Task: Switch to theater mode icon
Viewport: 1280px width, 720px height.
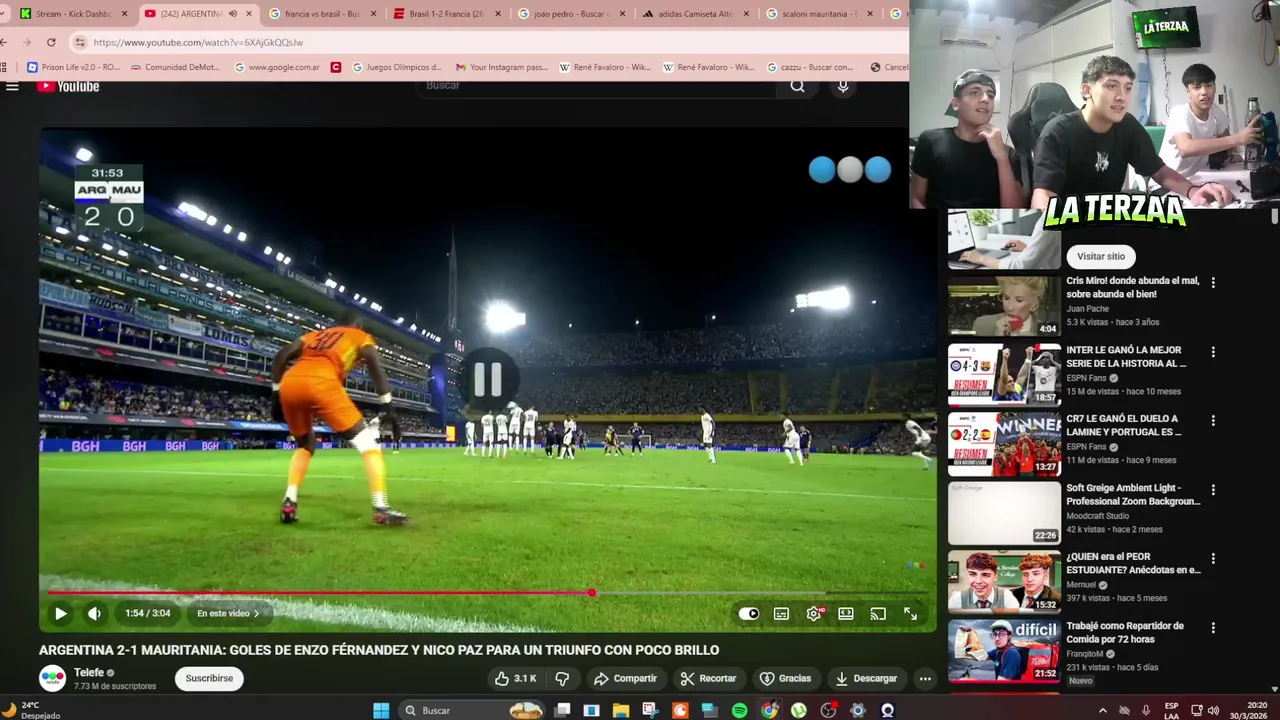Action: pyautogui.click(x=846, y=613)
